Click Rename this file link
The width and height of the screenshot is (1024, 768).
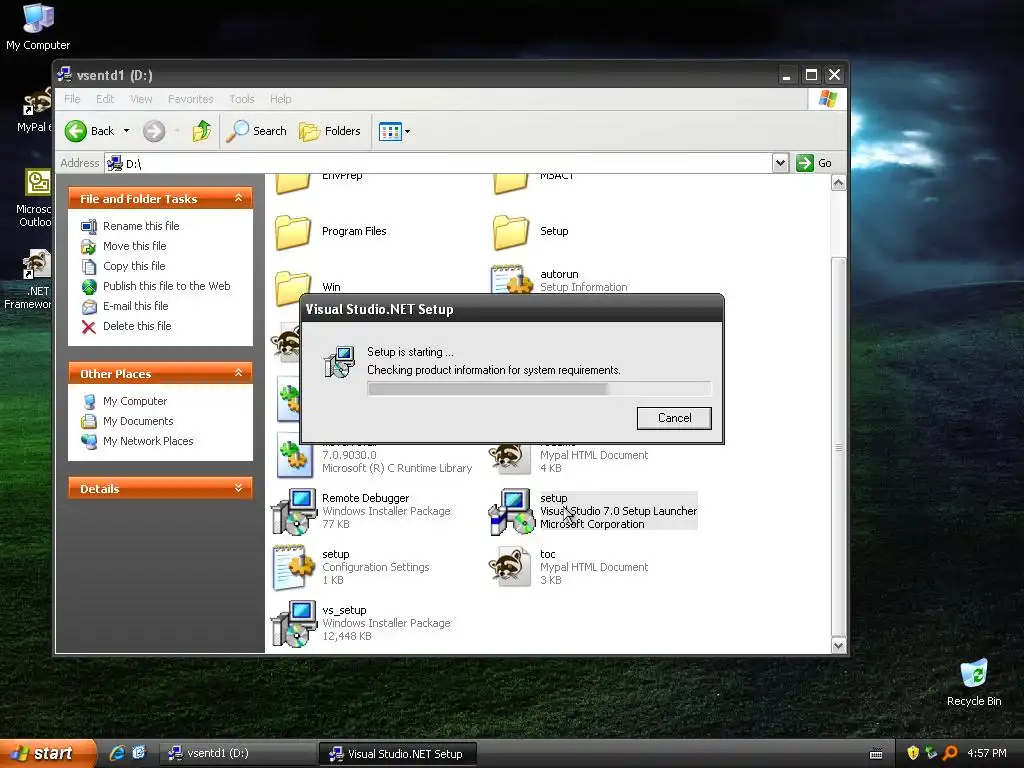pos(141,226)
